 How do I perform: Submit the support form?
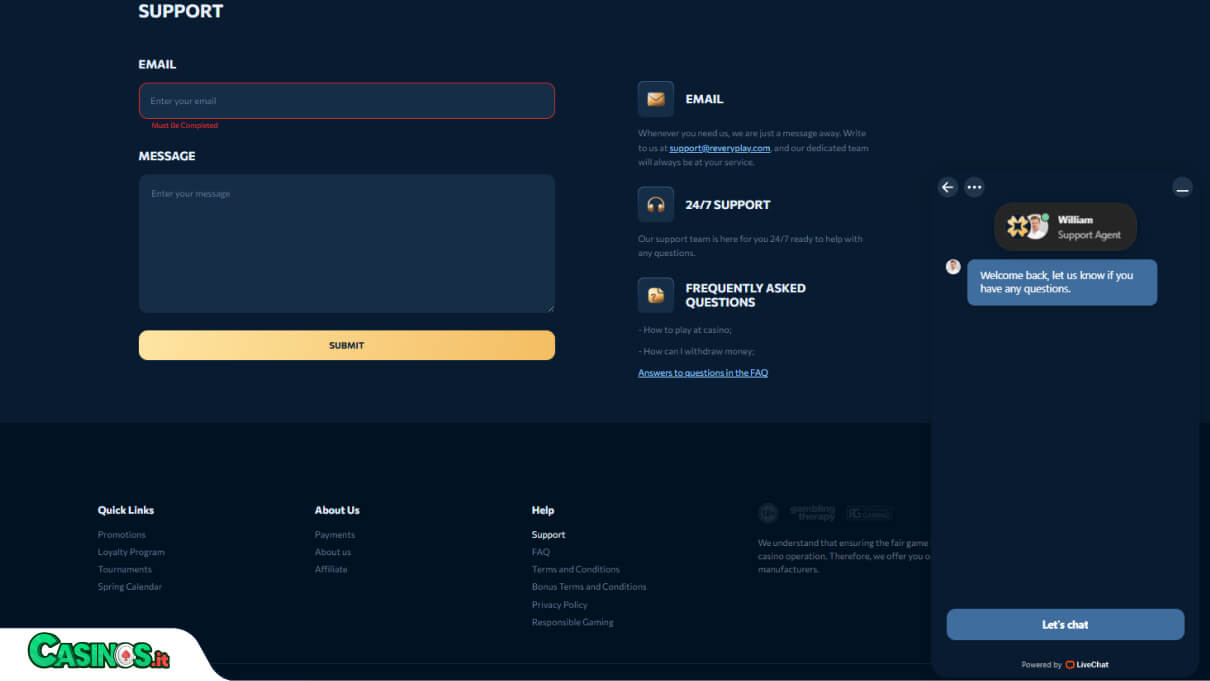(347, 345)
